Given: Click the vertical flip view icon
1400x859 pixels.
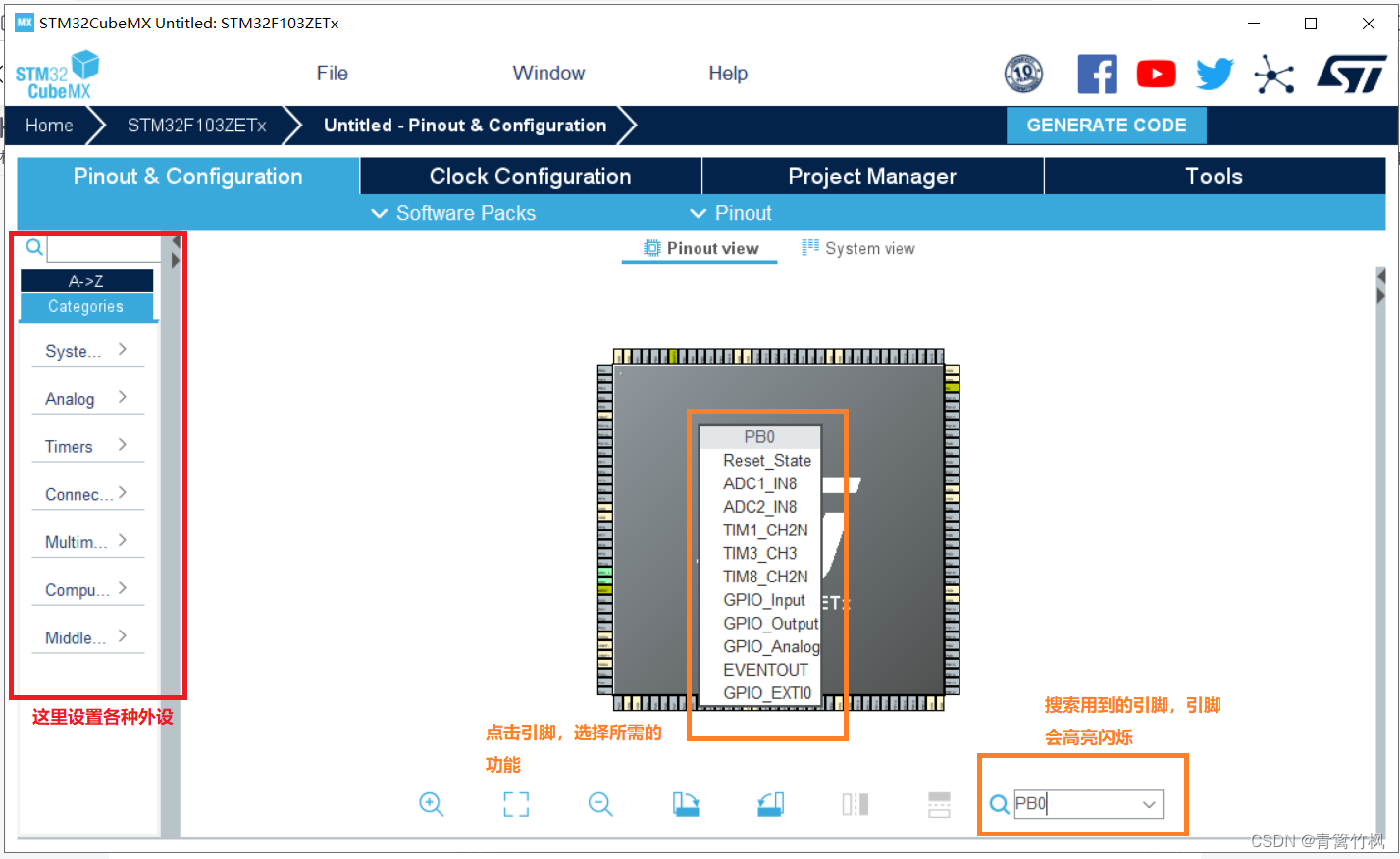Looking at the screenshot, I should click(x=855, y=804).
